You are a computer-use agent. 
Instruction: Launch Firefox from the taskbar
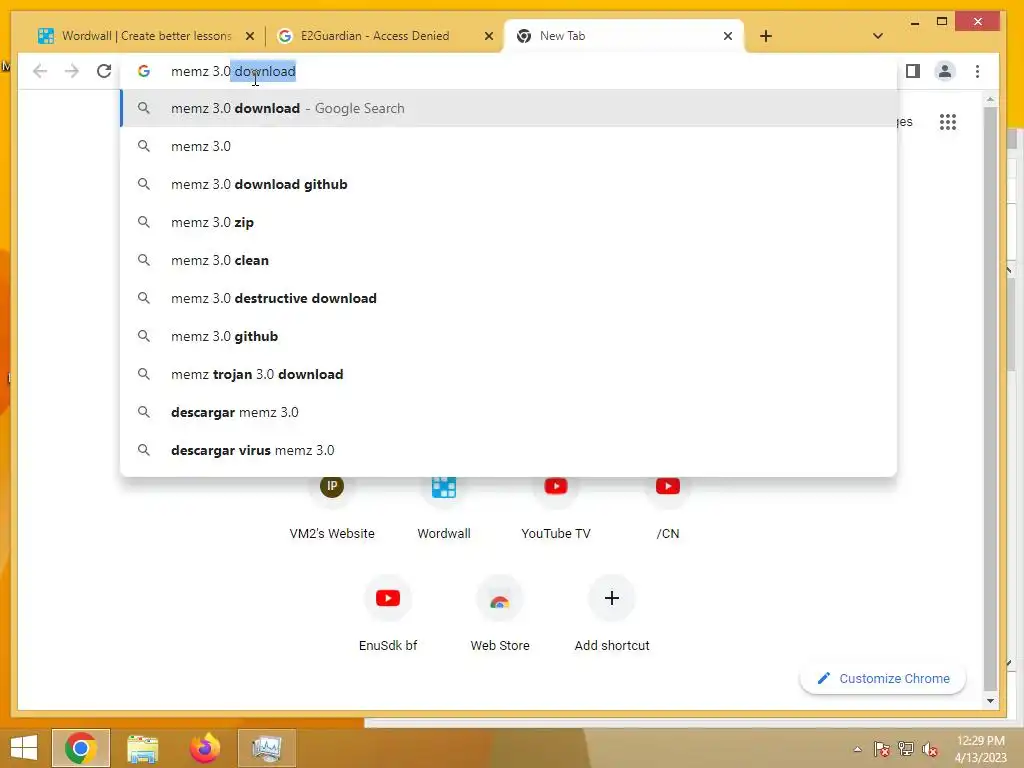[x=204, y=748]
